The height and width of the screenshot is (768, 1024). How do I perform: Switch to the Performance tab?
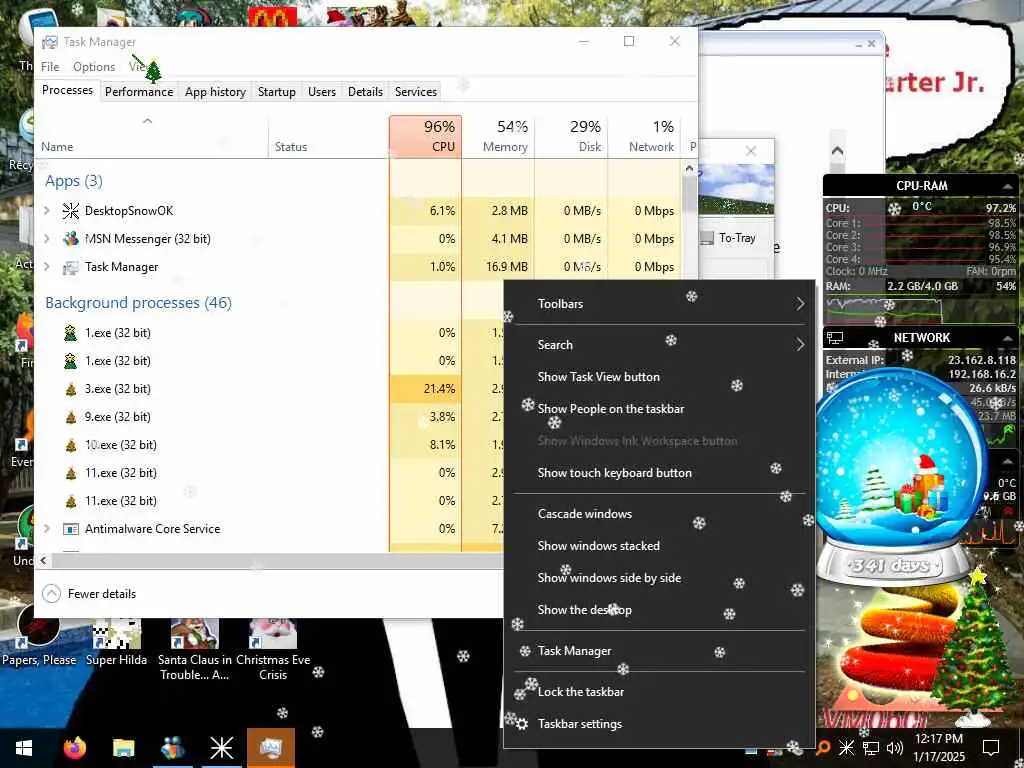tap(139, 92)
